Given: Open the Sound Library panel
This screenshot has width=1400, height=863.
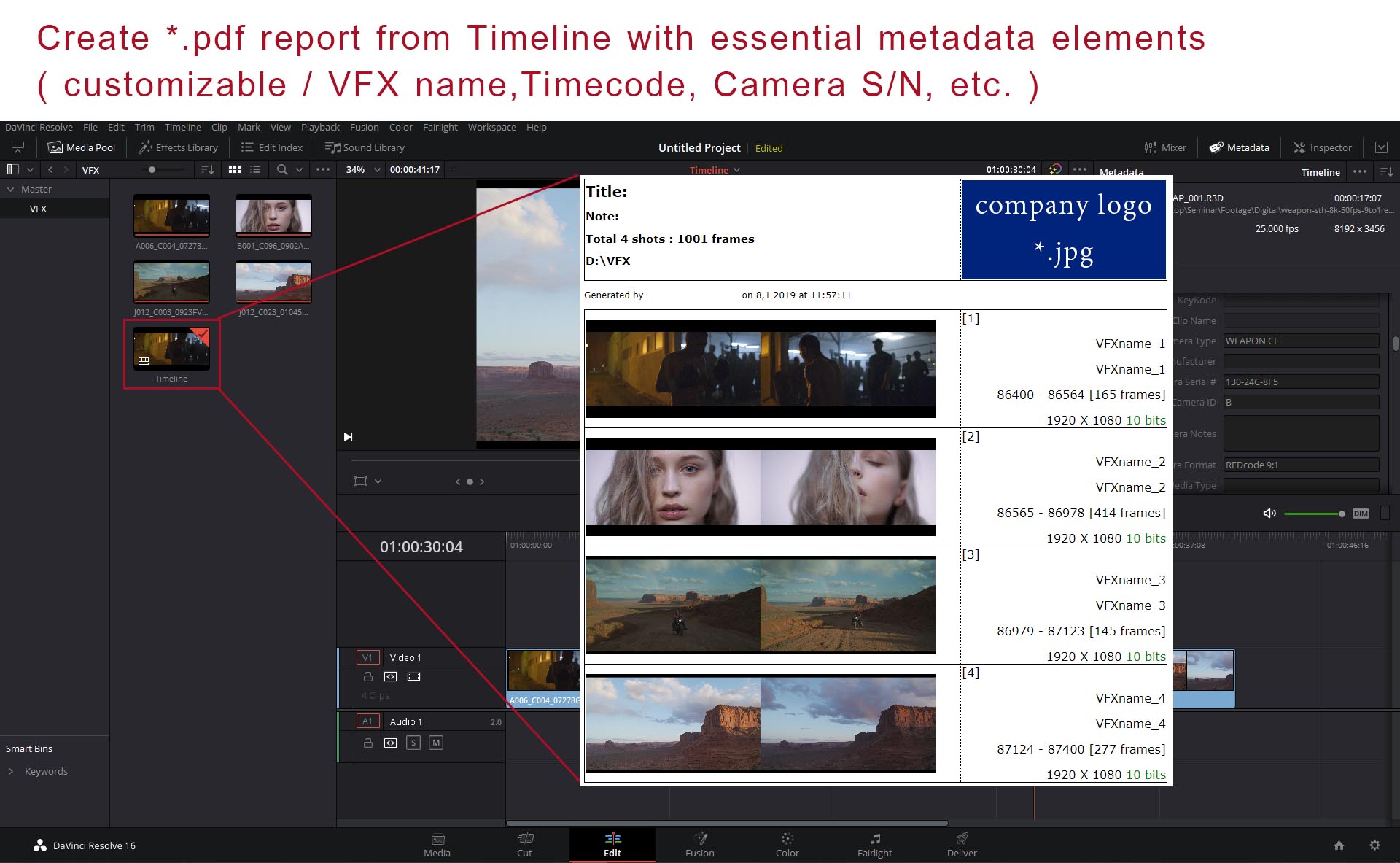Looking at the screenshot, I should coord(365,147).
